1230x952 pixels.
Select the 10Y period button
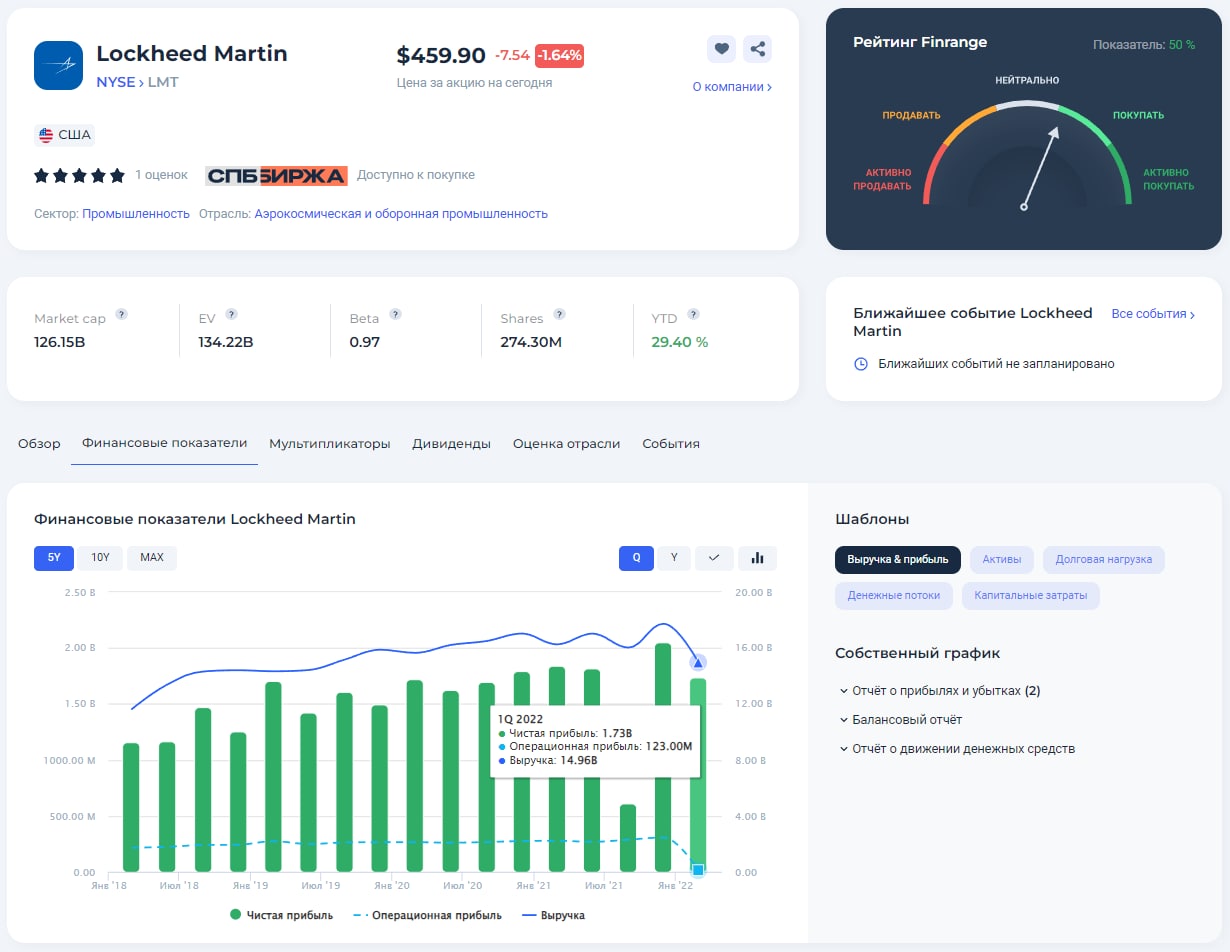pos(100,557)
